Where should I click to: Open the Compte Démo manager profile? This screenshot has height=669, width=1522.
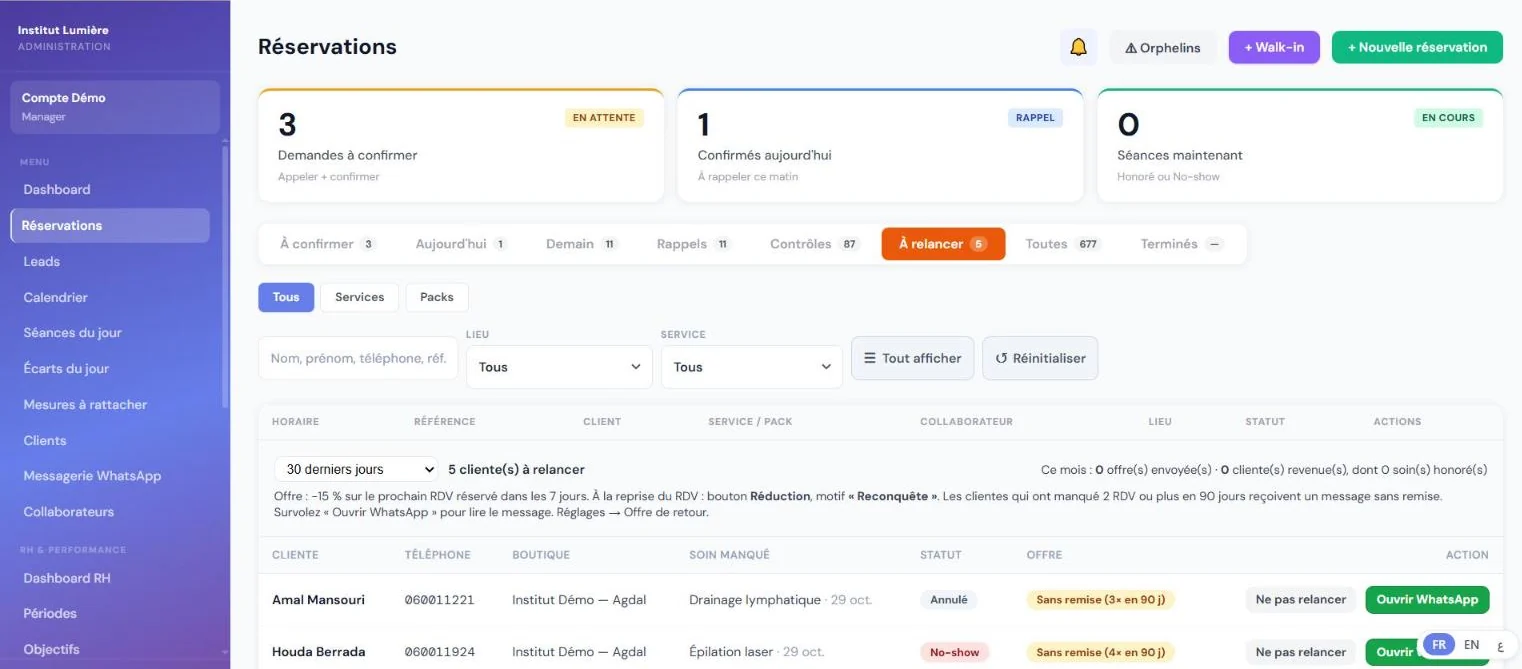pos(115,107)
